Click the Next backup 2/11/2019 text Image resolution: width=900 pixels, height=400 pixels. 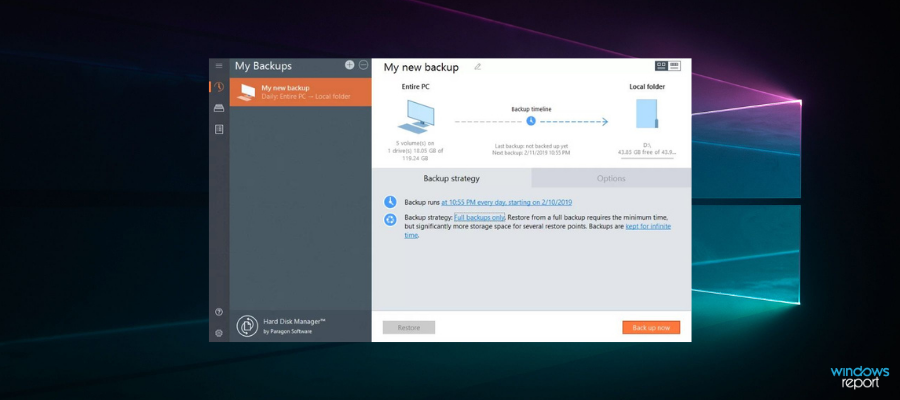click(531, 153)
